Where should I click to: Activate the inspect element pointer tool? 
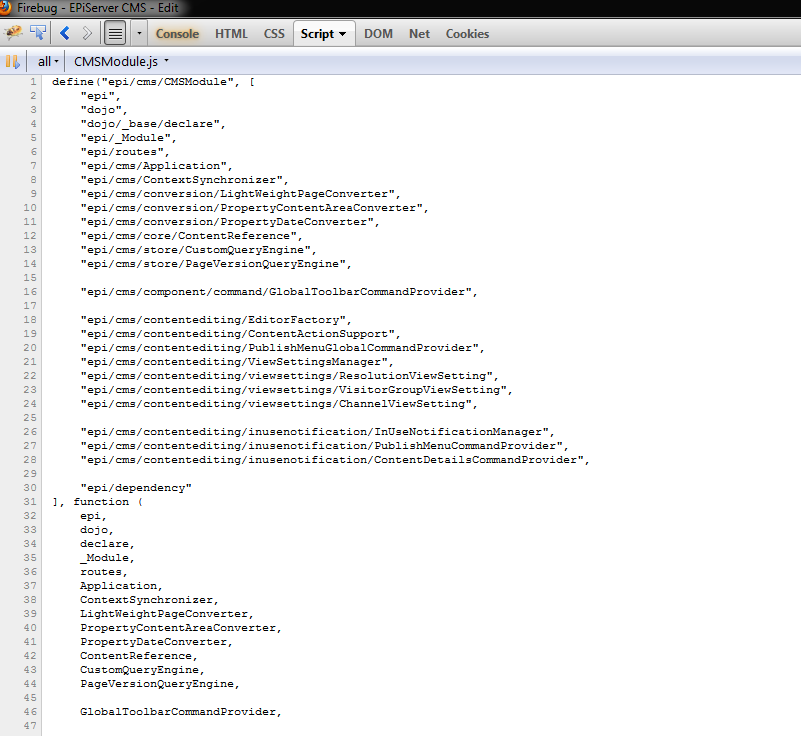(x=38, y=33)
